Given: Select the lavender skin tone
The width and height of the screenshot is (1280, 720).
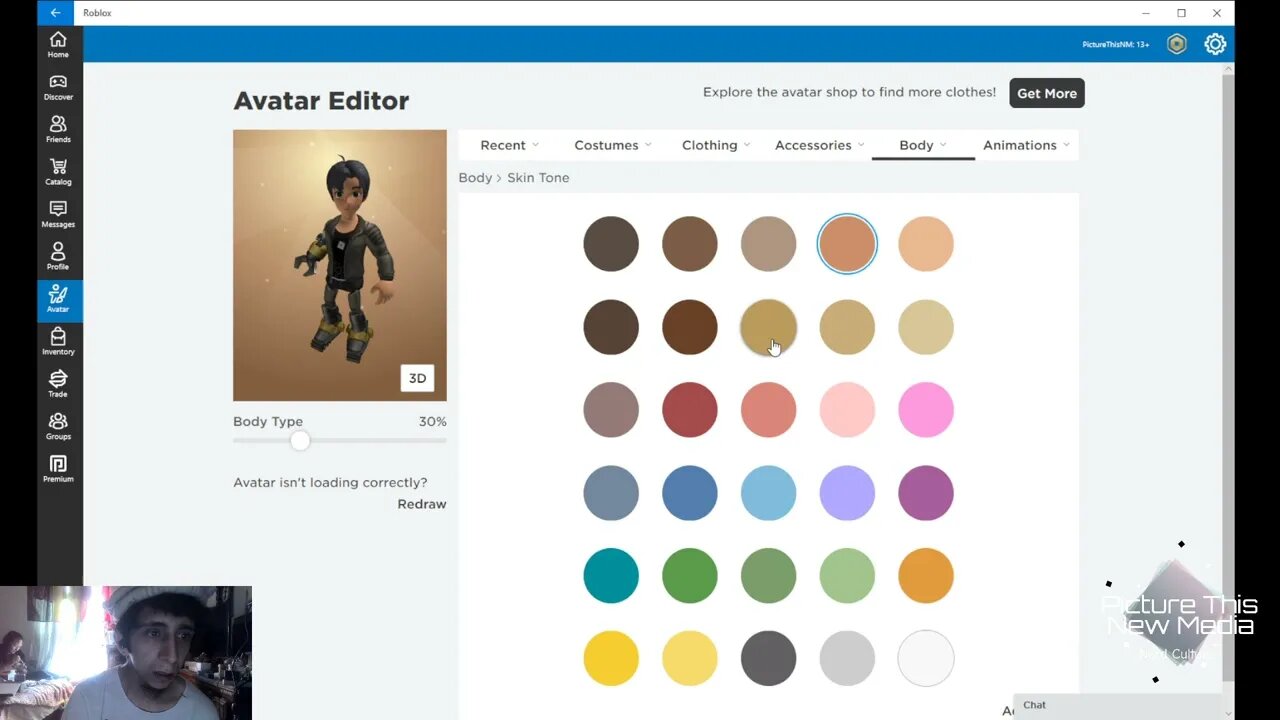Looking at the screenshot, I should coord(847,493).
